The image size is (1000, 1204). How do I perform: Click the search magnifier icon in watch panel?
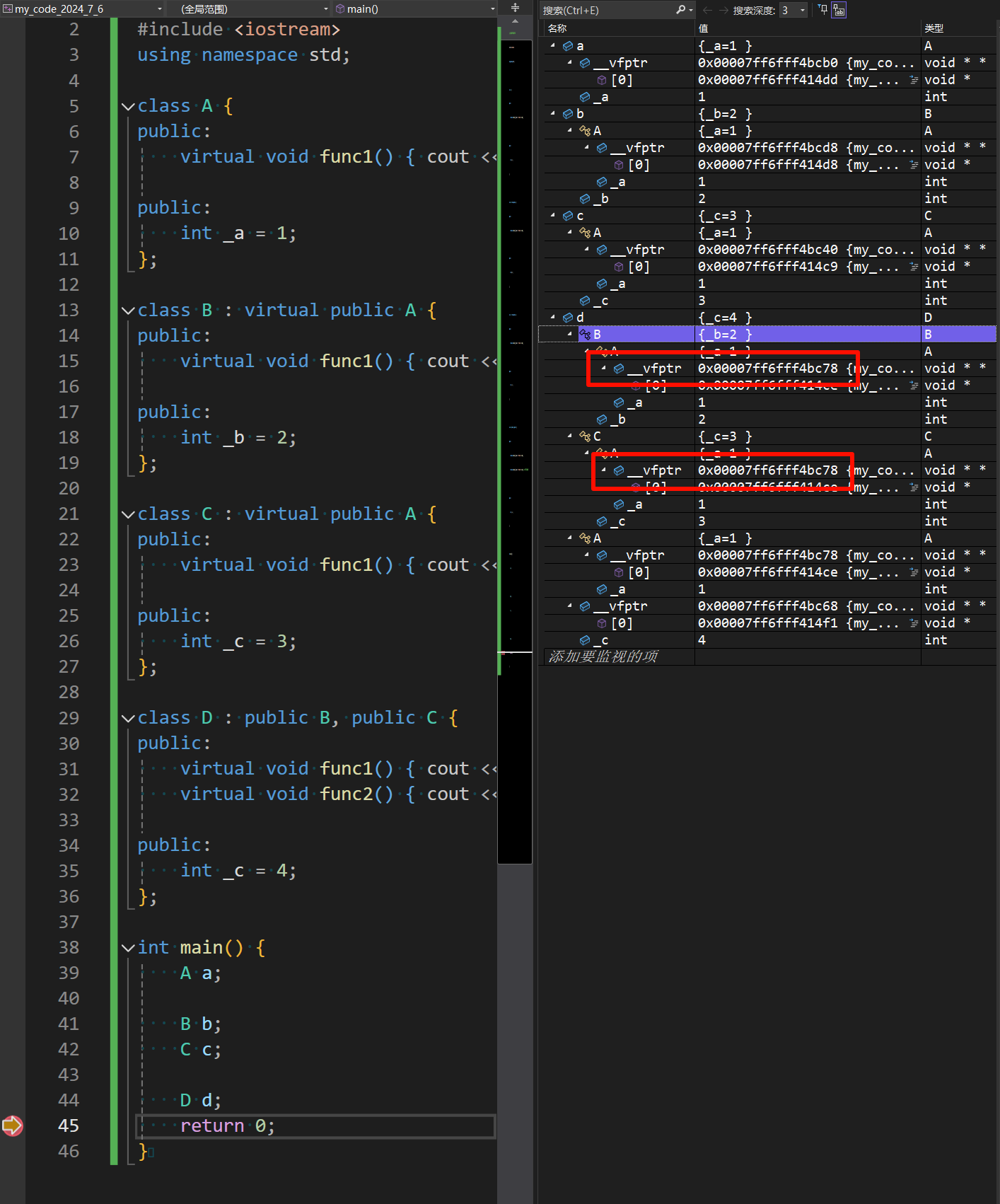coord(680,10)
